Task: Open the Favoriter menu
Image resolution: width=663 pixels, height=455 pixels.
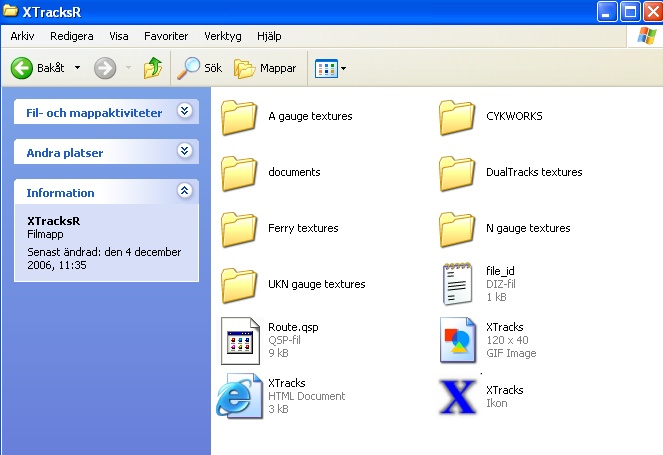Action: tap(166, 36)
